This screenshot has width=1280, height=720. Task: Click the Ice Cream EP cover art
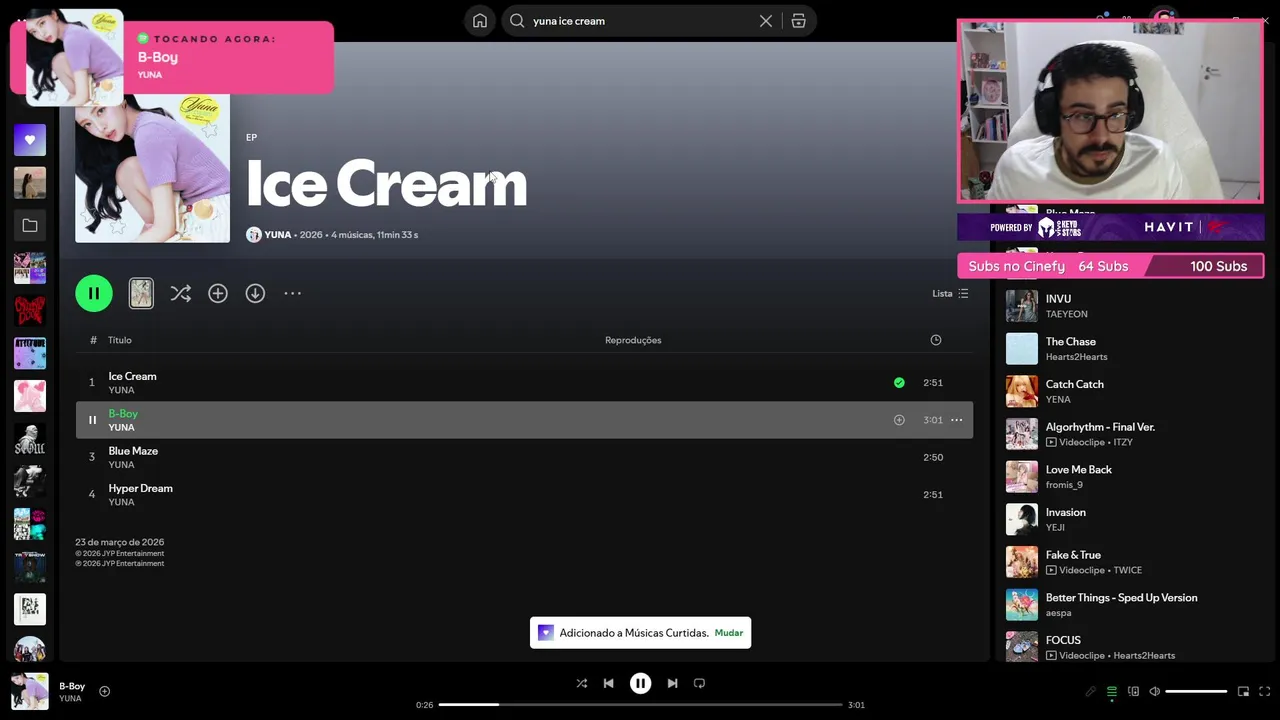pyautogui.click(x=152, y=168)
